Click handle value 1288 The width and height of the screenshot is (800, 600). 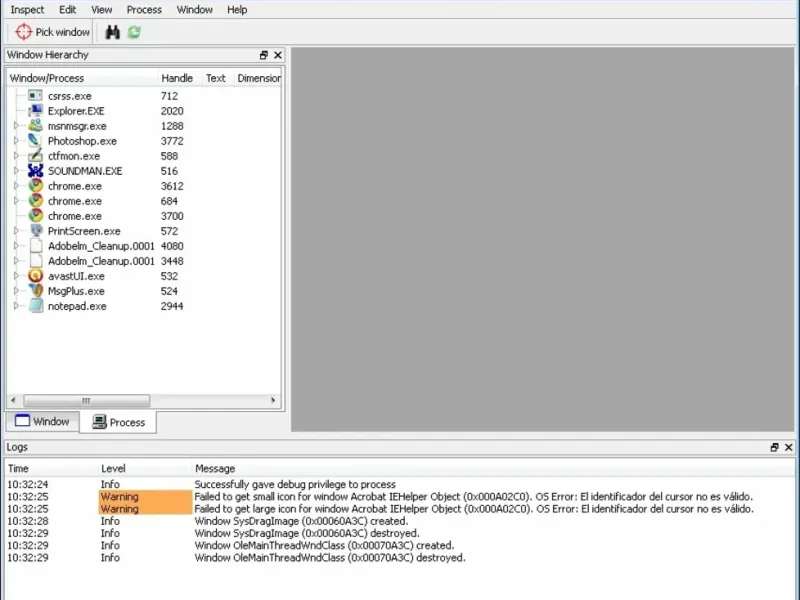[x=172, y=126]
